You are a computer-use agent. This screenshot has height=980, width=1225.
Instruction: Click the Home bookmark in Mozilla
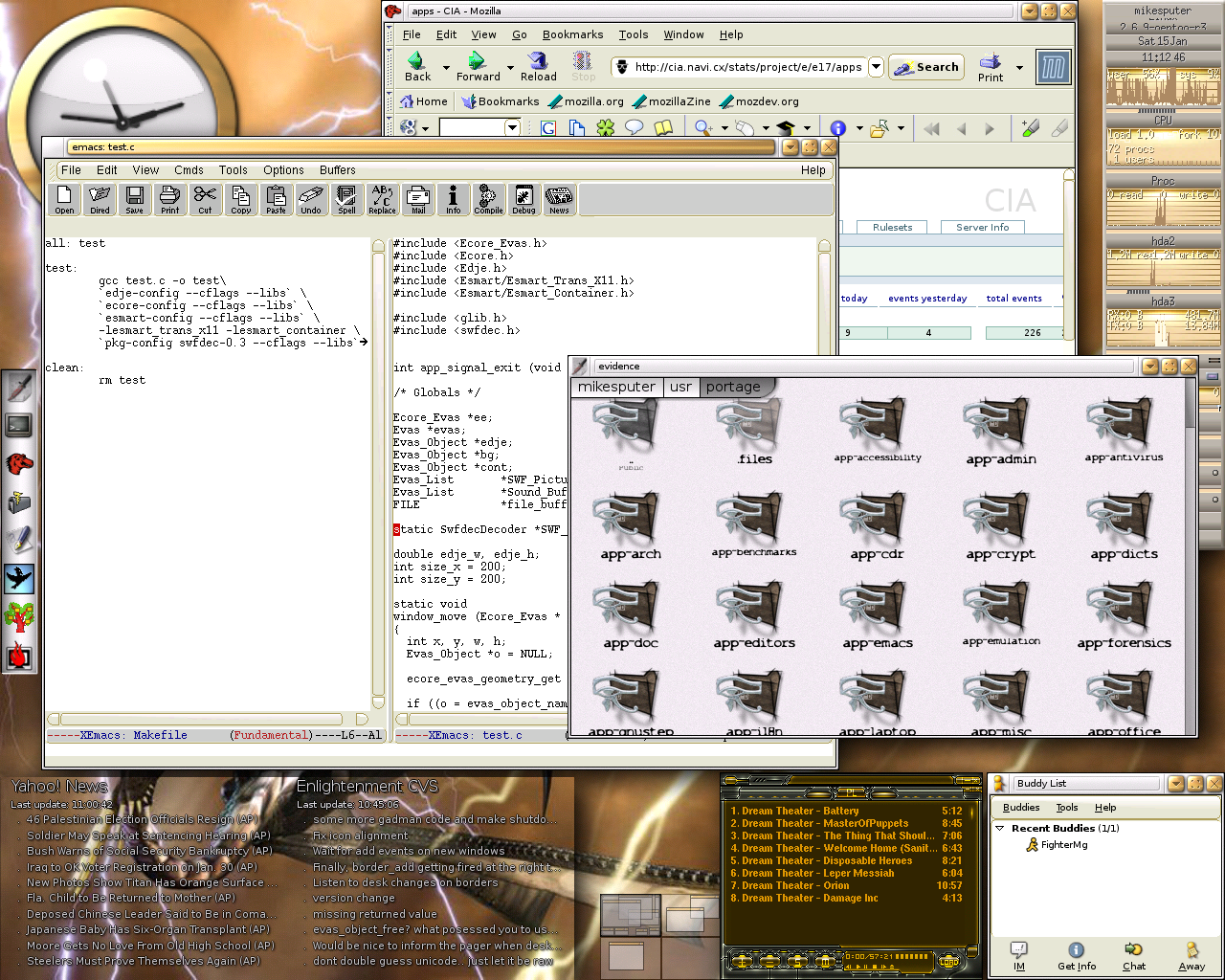[423, 101]
